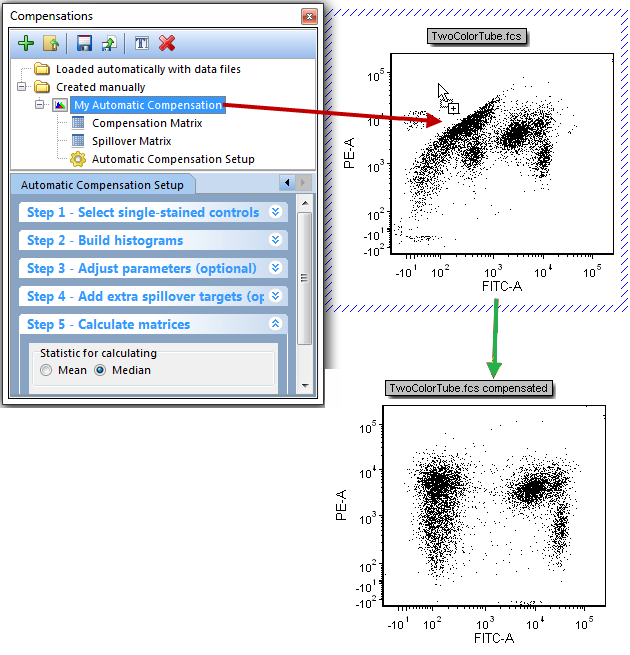This screenshot has width=630, height=655.
Task: Select the Mean statistic radio button
Action: 46,370
